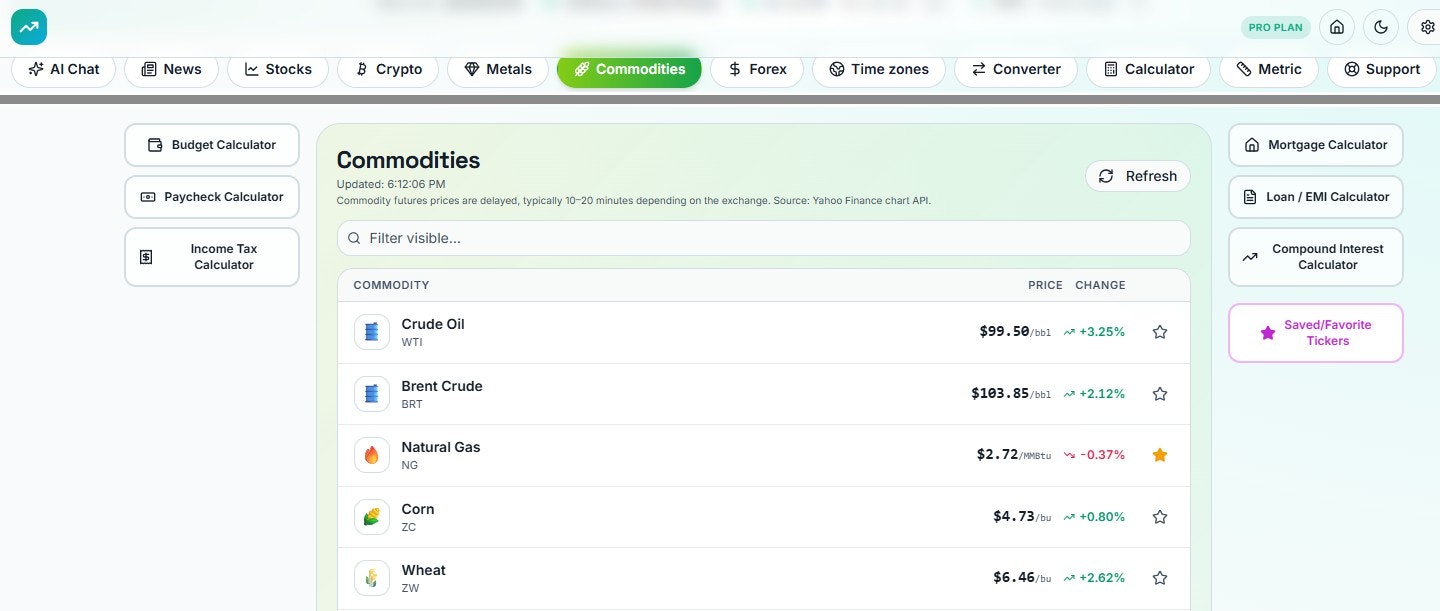Open the Support tab
The image size is (1440, 611).
point(1382,69)
